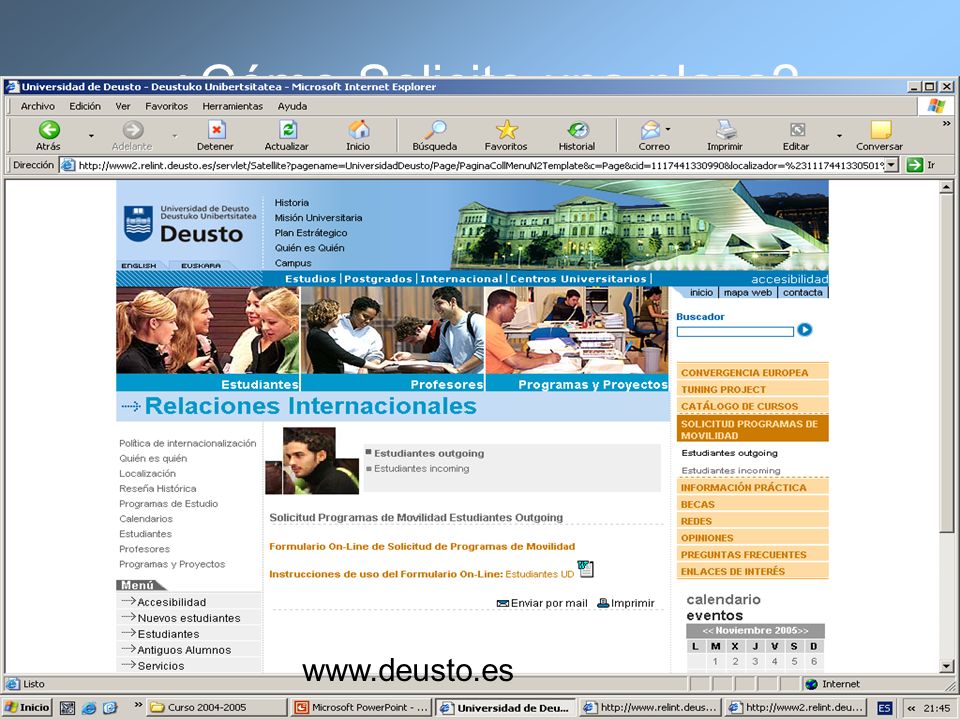Click the Editar toolbar icon
This screenshot has height=720, width=960.
[x=797, y=130]
